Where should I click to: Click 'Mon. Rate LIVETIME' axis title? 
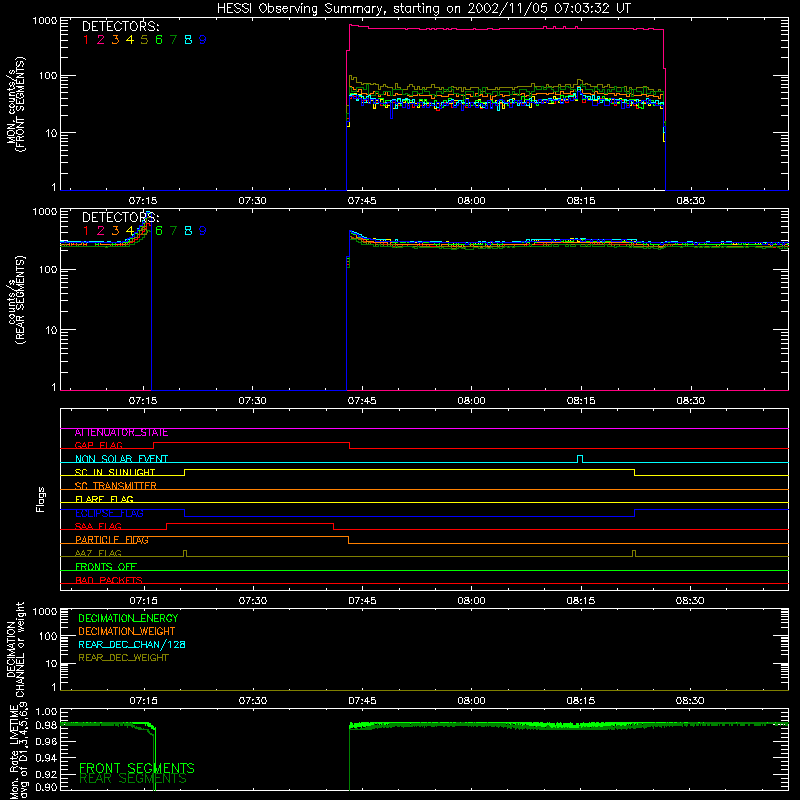tap(14, 752)
